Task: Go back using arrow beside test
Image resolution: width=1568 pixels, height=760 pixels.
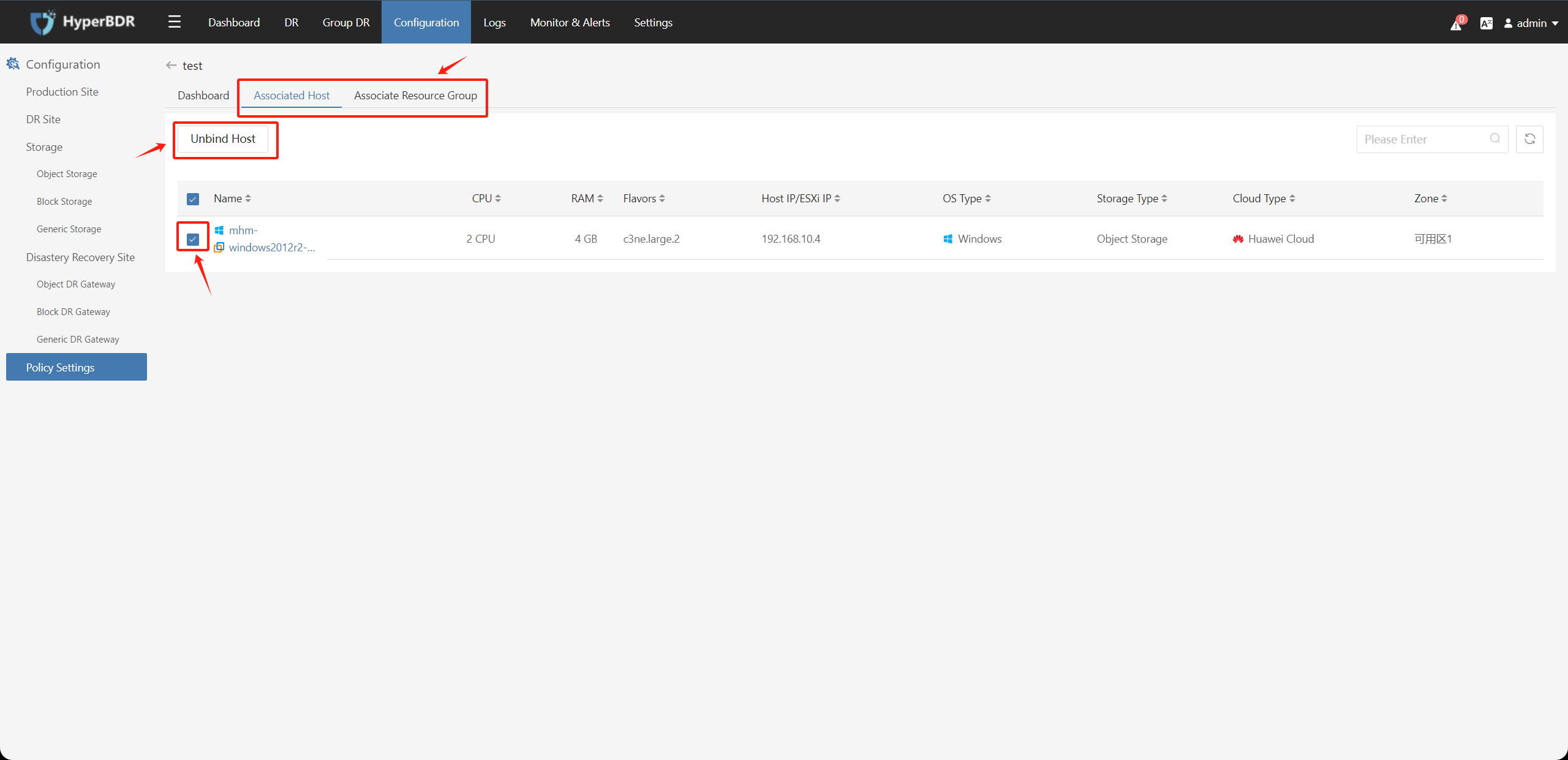Action: pyautogui.click(x=171, y=65)
